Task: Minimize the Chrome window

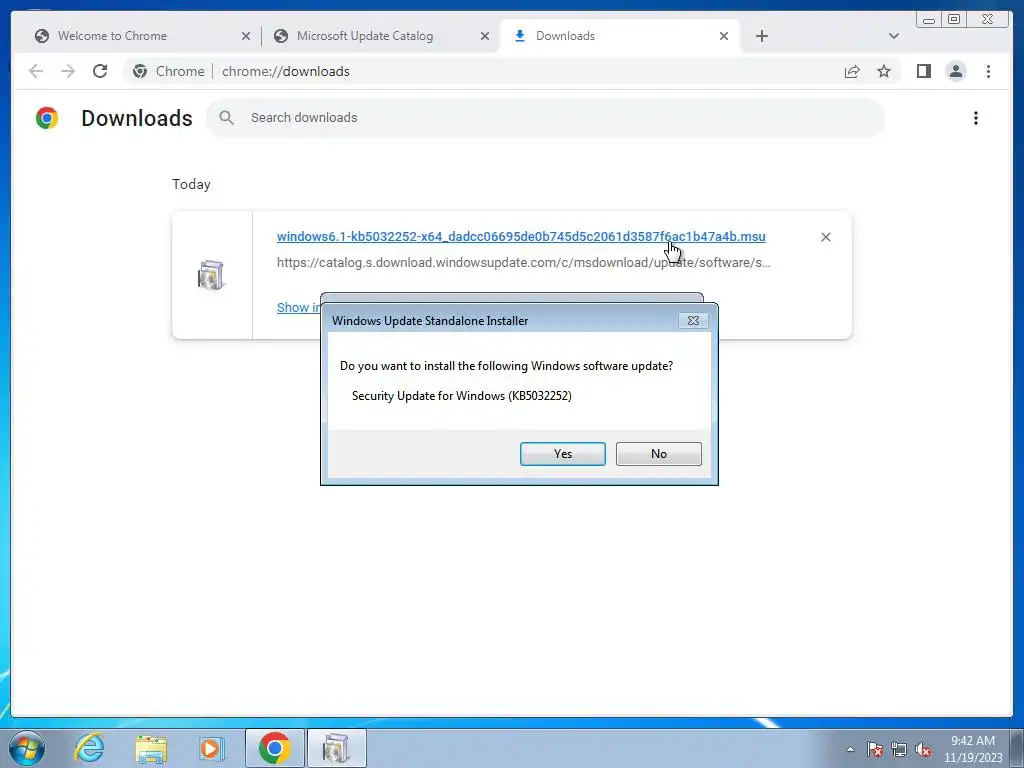Action: click(x=929, y=20)
